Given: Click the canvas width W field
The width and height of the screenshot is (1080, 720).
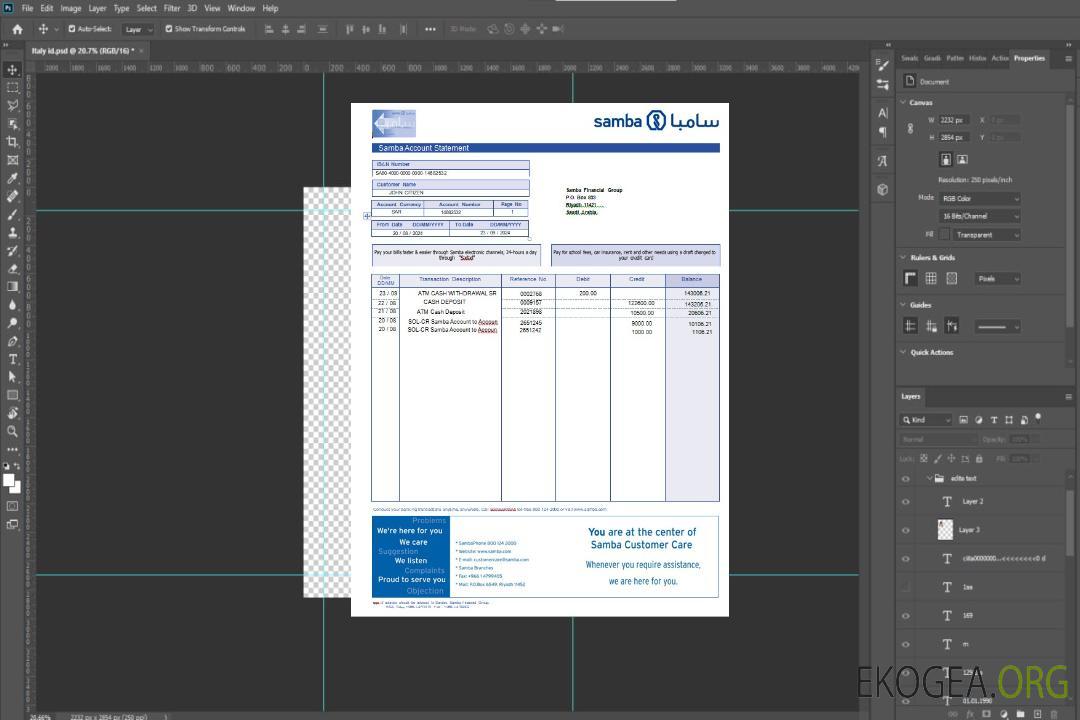Looking at the screenshot, I should click(x=955, y=120).
